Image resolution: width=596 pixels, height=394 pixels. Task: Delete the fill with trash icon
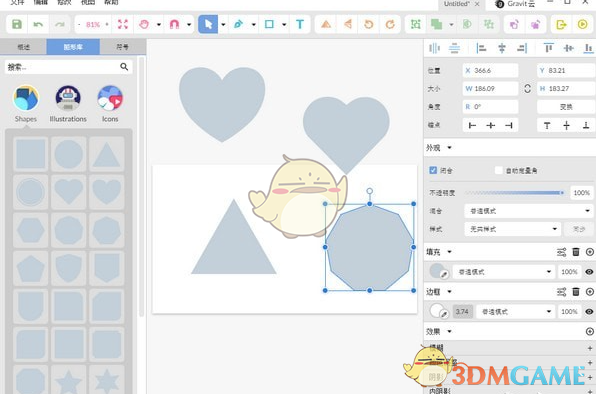point(576,252)
